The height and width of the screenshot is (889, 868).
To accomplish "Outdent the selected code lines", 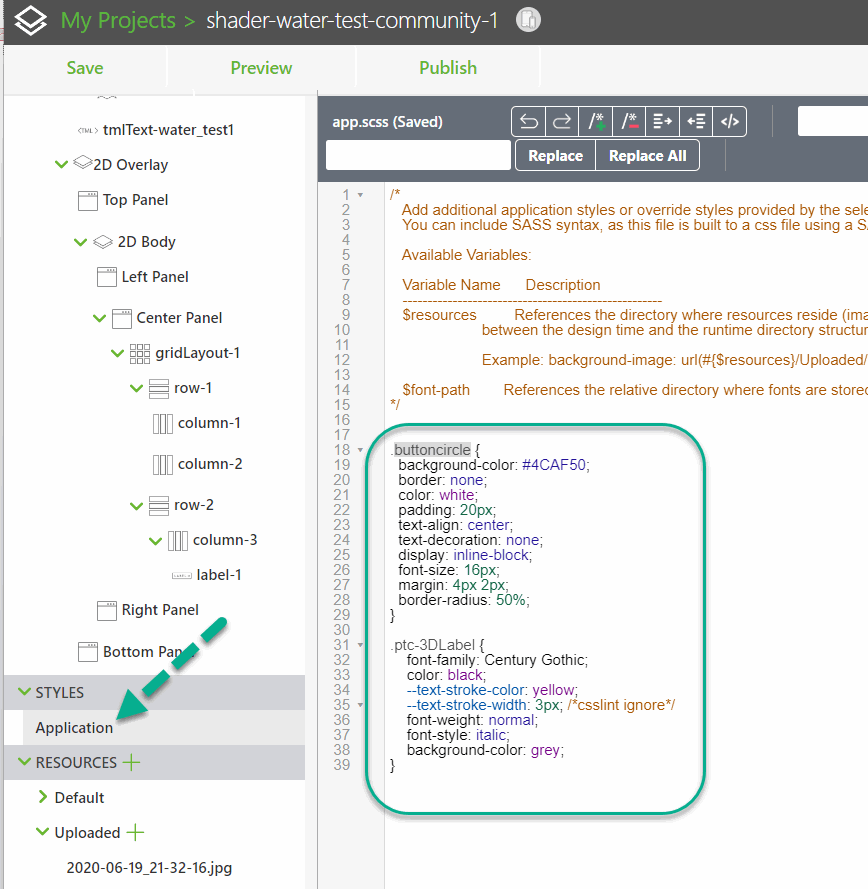I will (x=696, y=122).
